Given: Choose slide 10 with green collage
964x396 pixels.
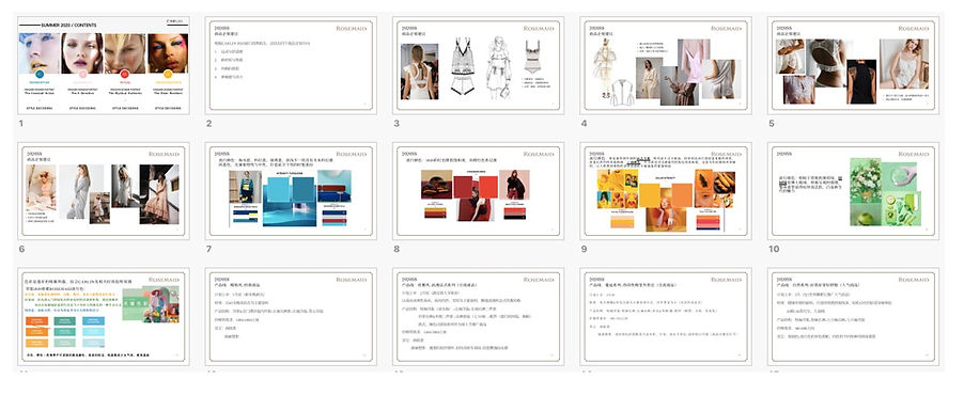Looking at the screenshot, I should (853, 191).
